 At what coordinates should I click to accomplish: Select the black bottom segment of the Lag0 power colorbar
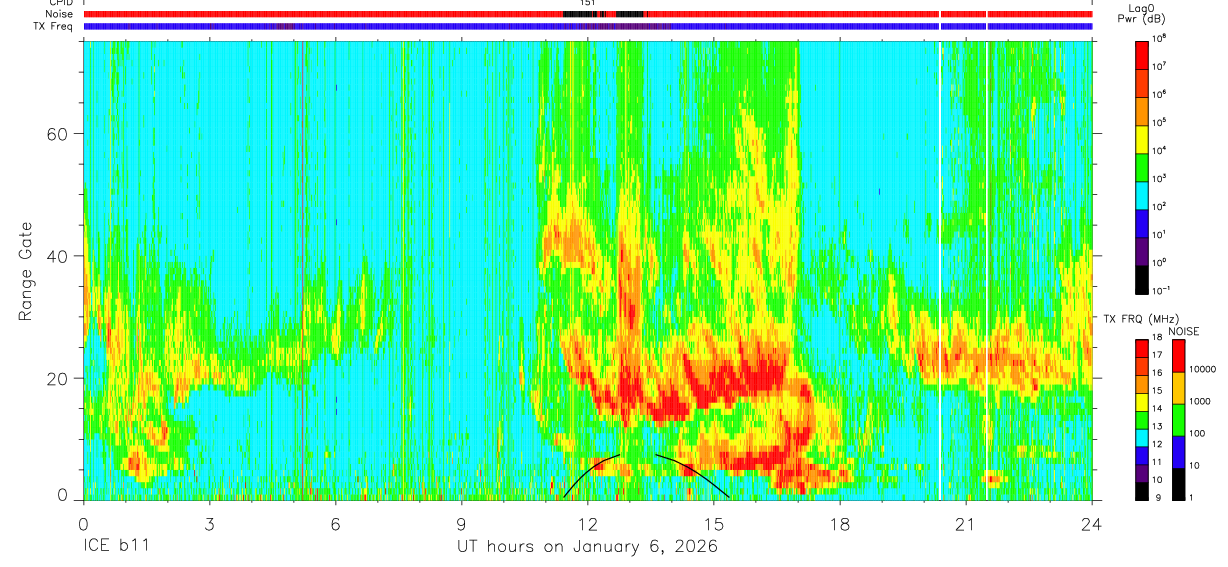pyautogui.click(x=1143, y=278)
